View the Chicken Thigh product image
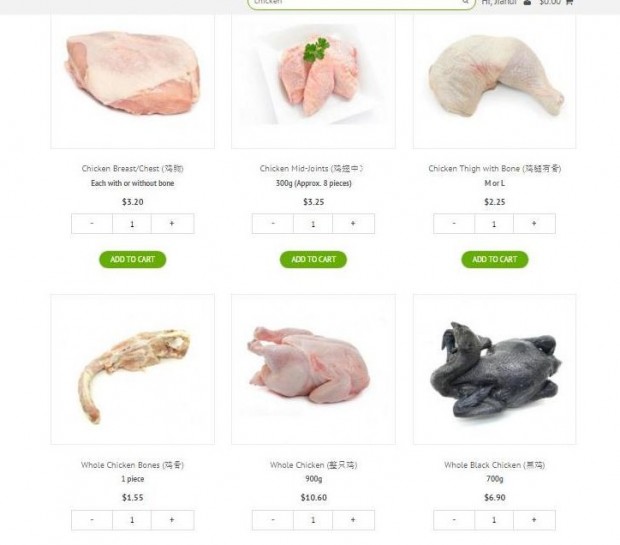The height and width of the screenshot is (545, 620). tap(495, 81)
